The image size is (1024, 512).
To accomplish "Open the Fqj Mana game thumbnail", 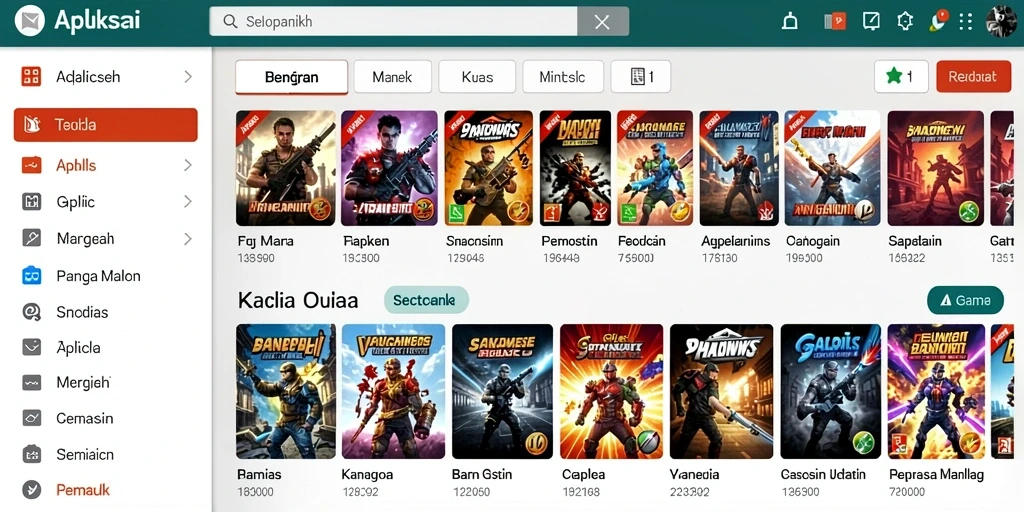I will (x=285, y=168).
